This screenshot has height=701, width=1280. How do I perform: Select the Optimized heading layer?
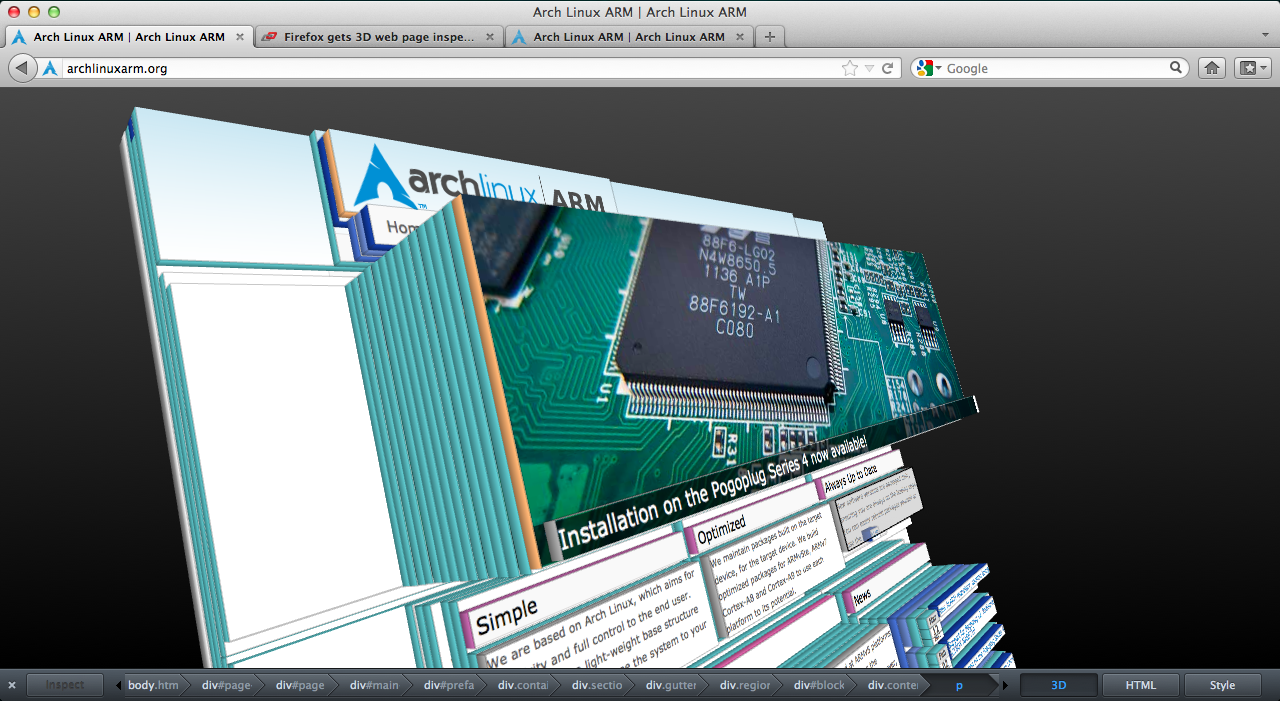coord(721,529)
